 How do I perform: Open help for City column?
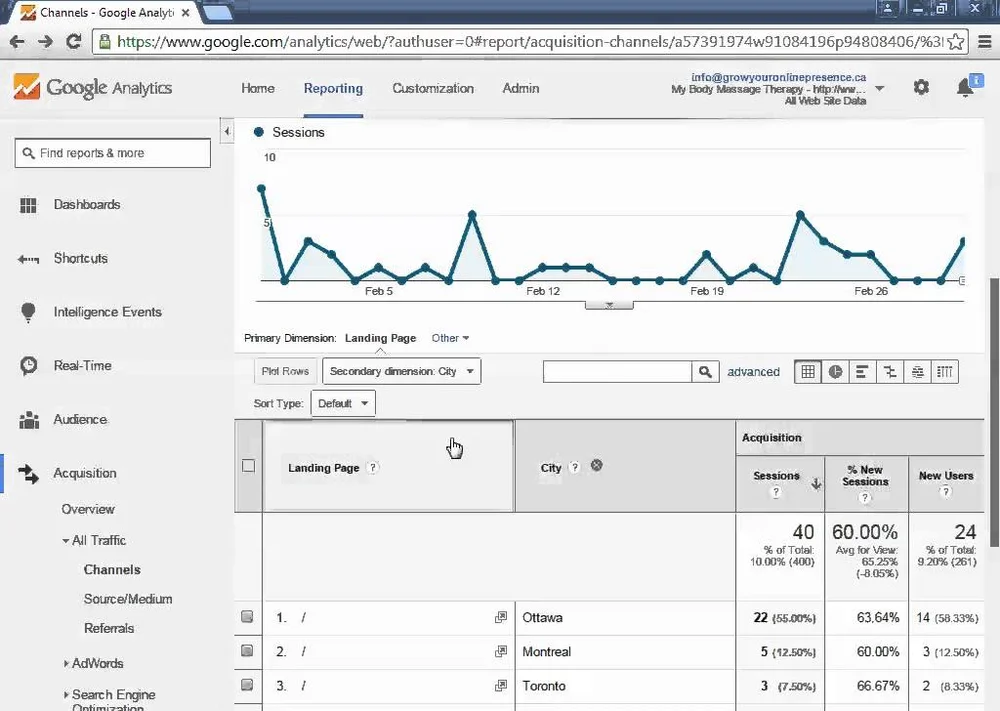(575, 467)
